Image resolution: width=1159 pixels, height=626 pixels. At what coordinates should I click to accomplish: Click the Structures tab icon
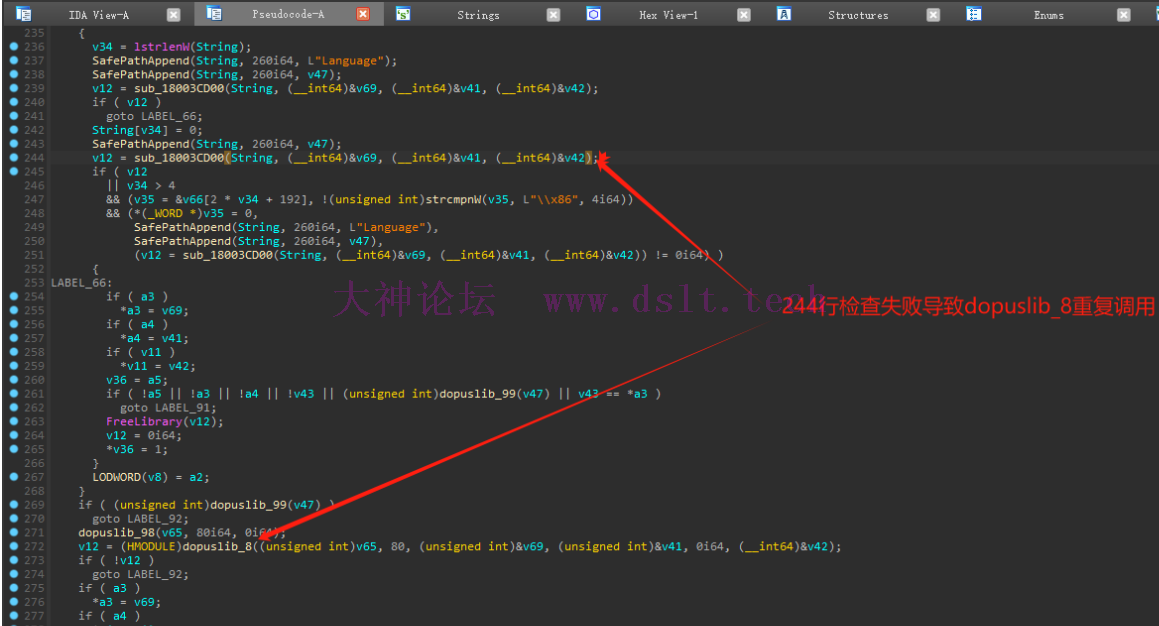[x=784, y=14]
